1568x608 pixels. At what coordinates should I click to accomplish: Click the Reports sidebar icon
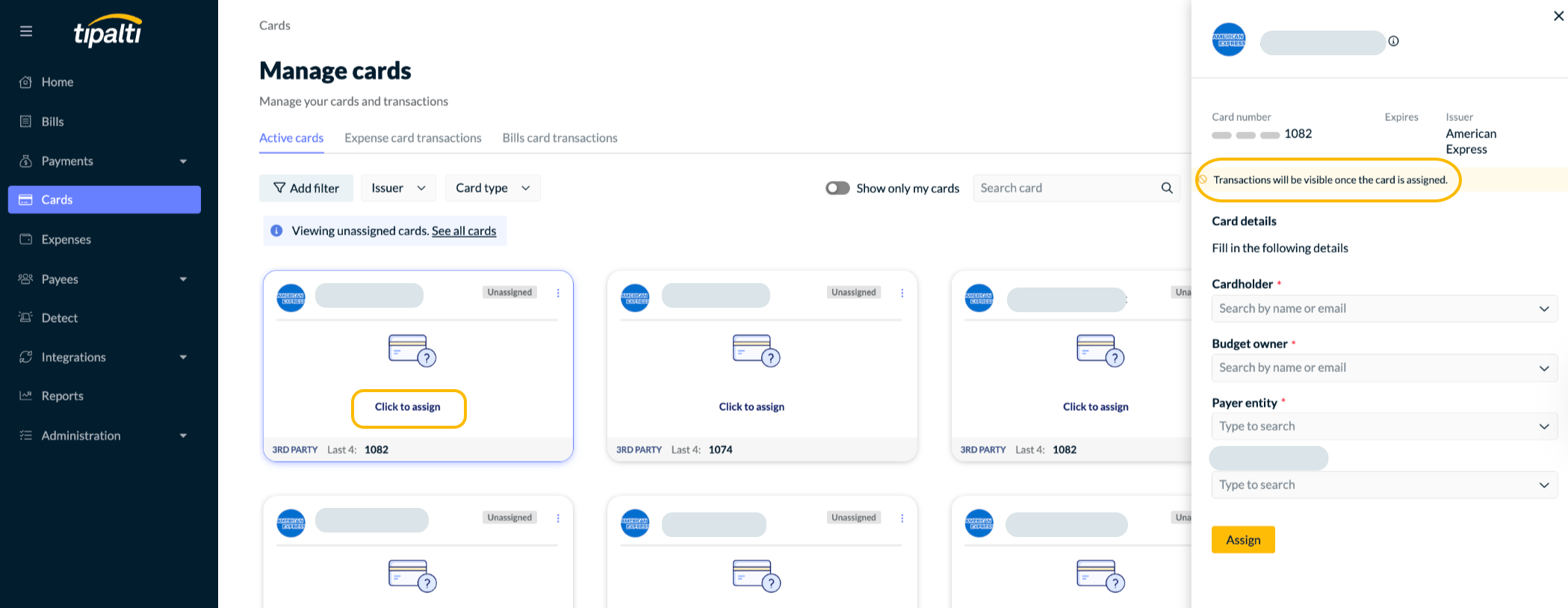click(x=26, y=396)
